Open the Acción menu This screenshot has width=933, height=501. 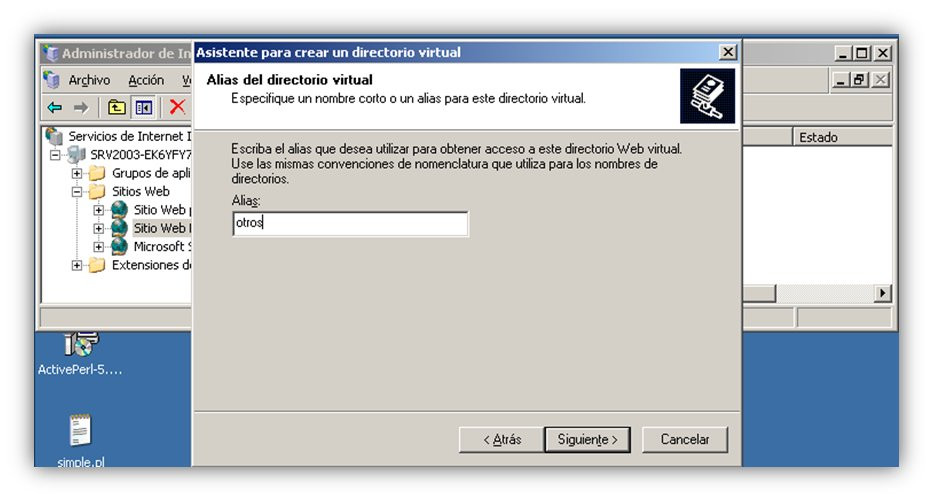(146, 80)
